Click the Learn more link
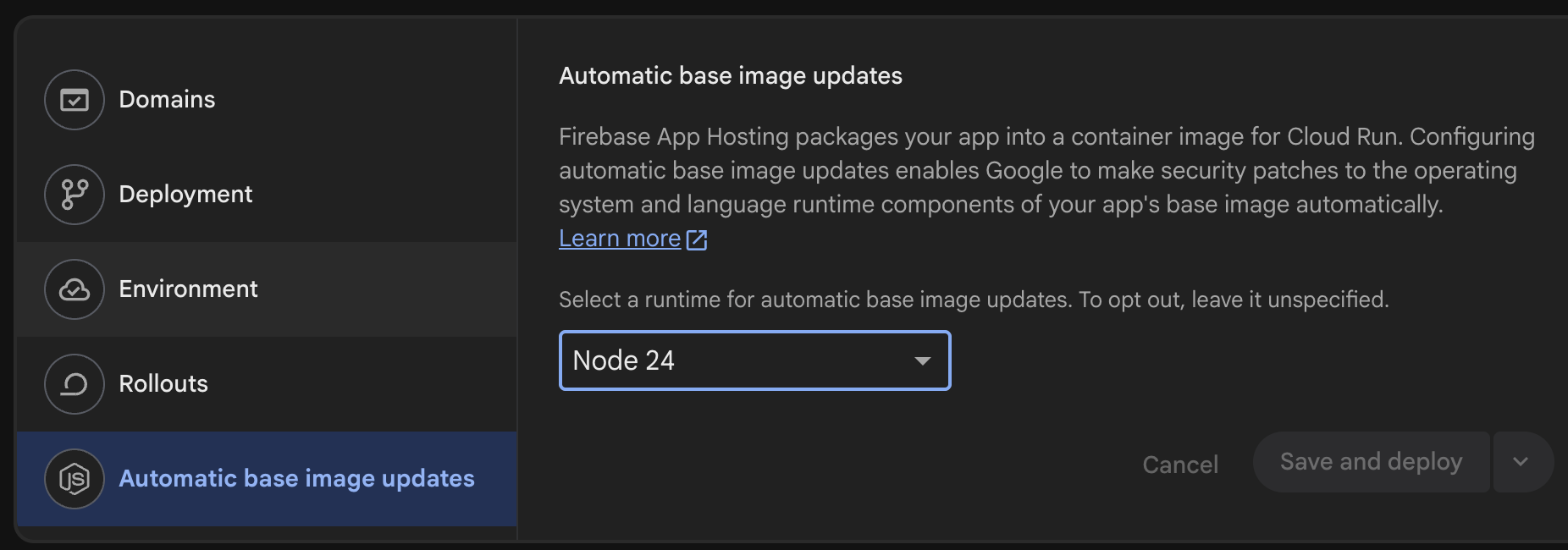This screenshot has height=550, width=1568. 620,239
